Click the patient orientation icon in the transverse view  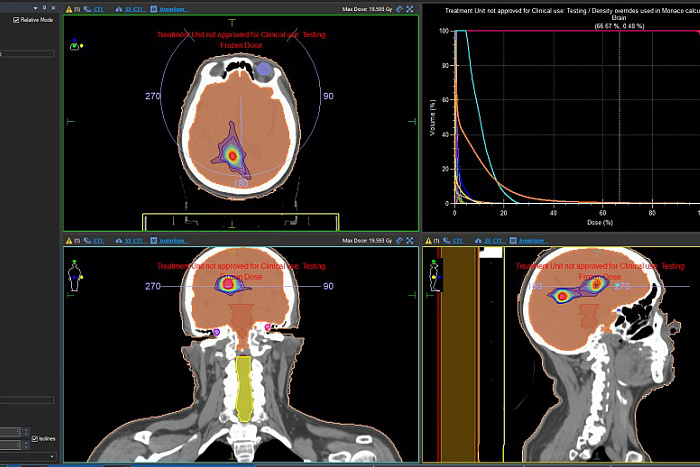coord(75,45)
